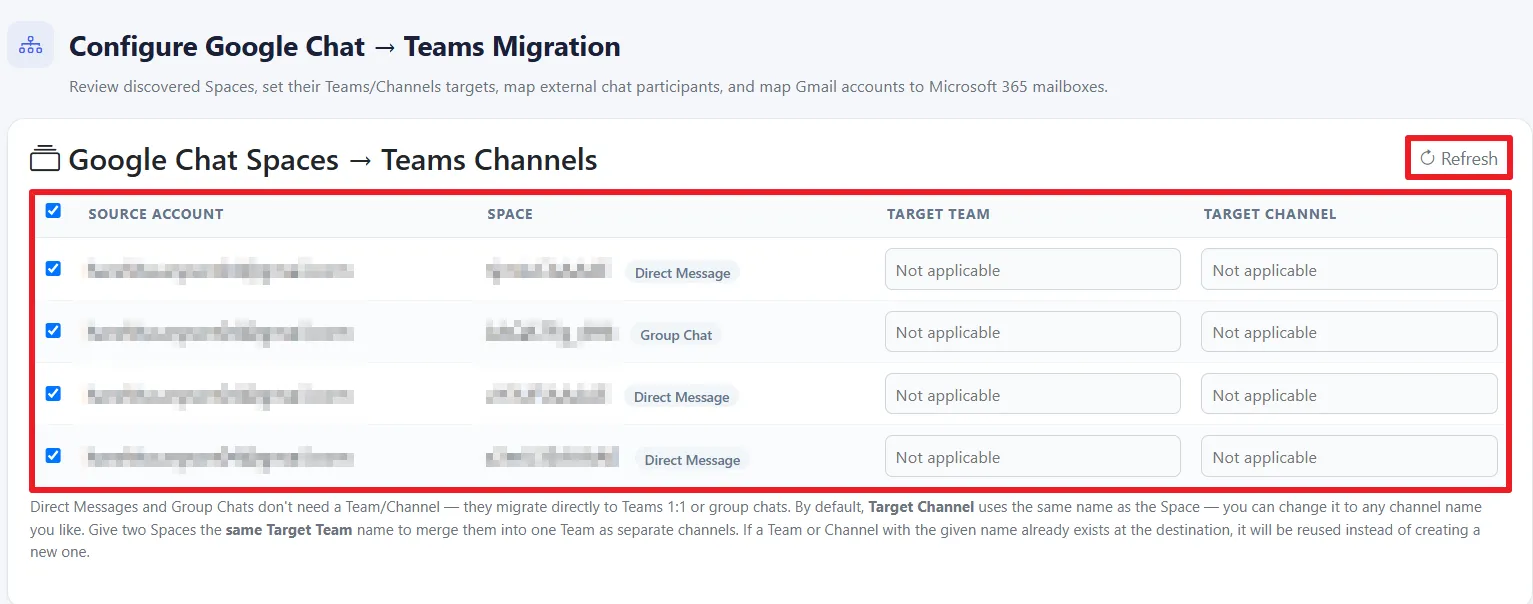Uncheck the first Direct Message row's checkbox
The width and height of the screenshot is (1533, 604).
[53, 269]
